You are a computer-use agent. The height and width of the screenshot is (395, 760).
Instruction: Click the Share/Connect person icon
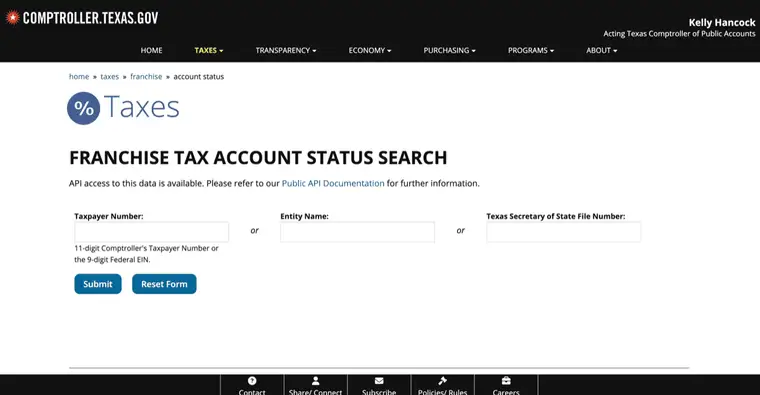(x=316, y=381)
